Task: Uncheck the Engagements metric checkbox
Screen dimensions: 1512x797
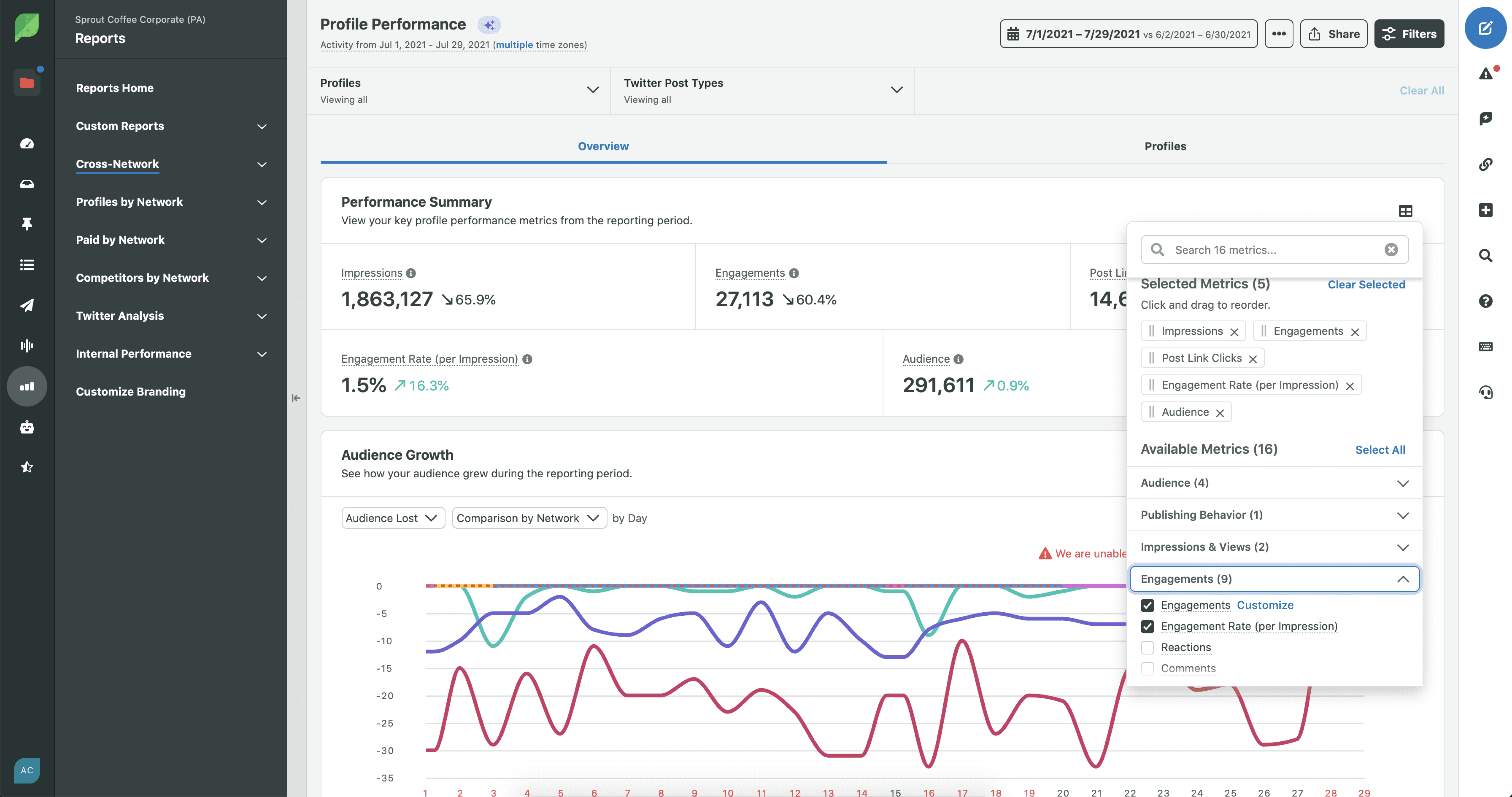Action: pos(1147,605)
